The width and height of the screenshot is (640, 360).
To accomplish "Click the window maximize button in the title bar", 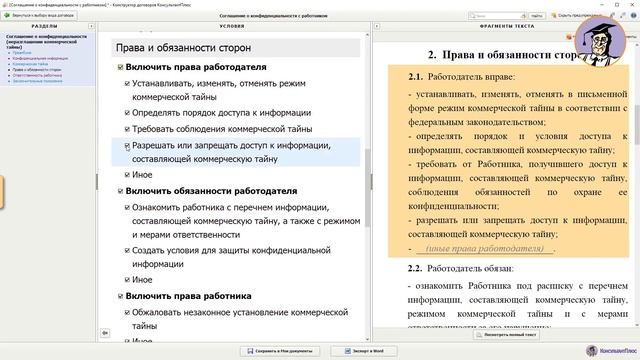I will 617,4.
